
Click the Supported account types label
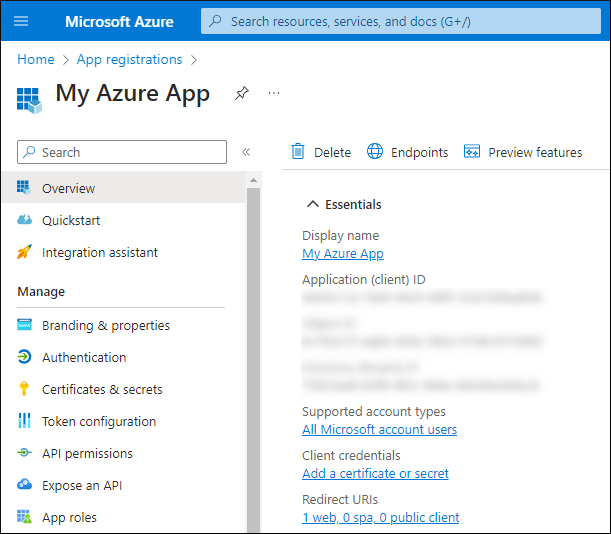click(374, 412)
